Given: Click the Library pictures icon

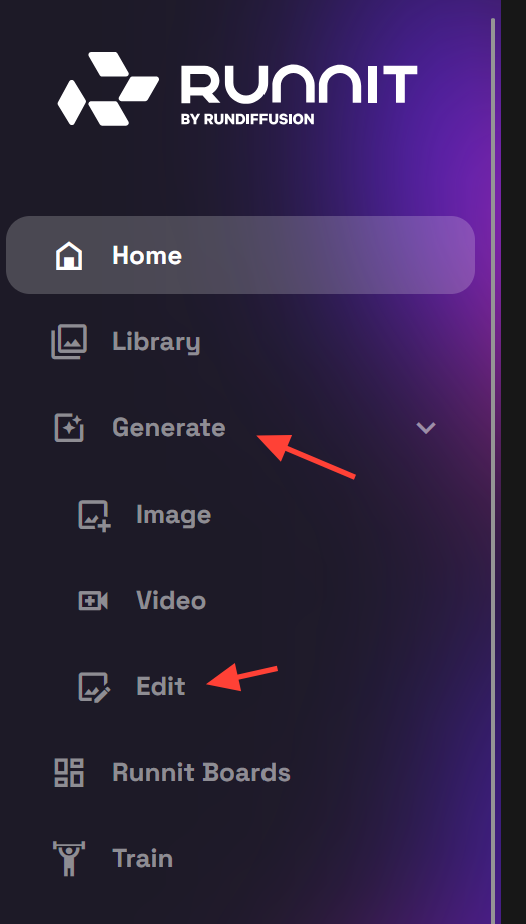Looking at the screenshot, I should [x=69, y=342].
